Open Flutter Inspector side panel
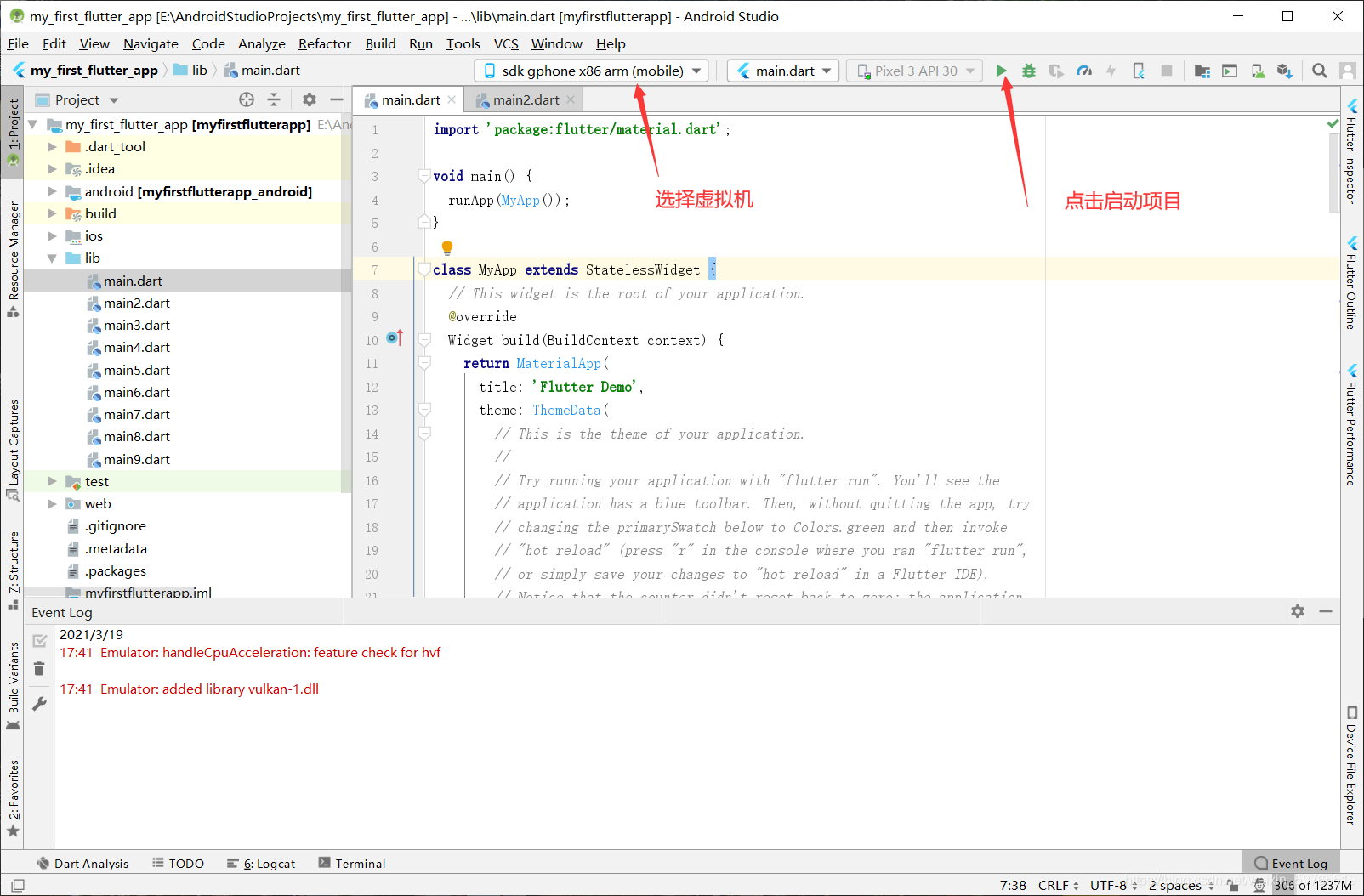The image size is (1364, 896). coord(1351,151)
